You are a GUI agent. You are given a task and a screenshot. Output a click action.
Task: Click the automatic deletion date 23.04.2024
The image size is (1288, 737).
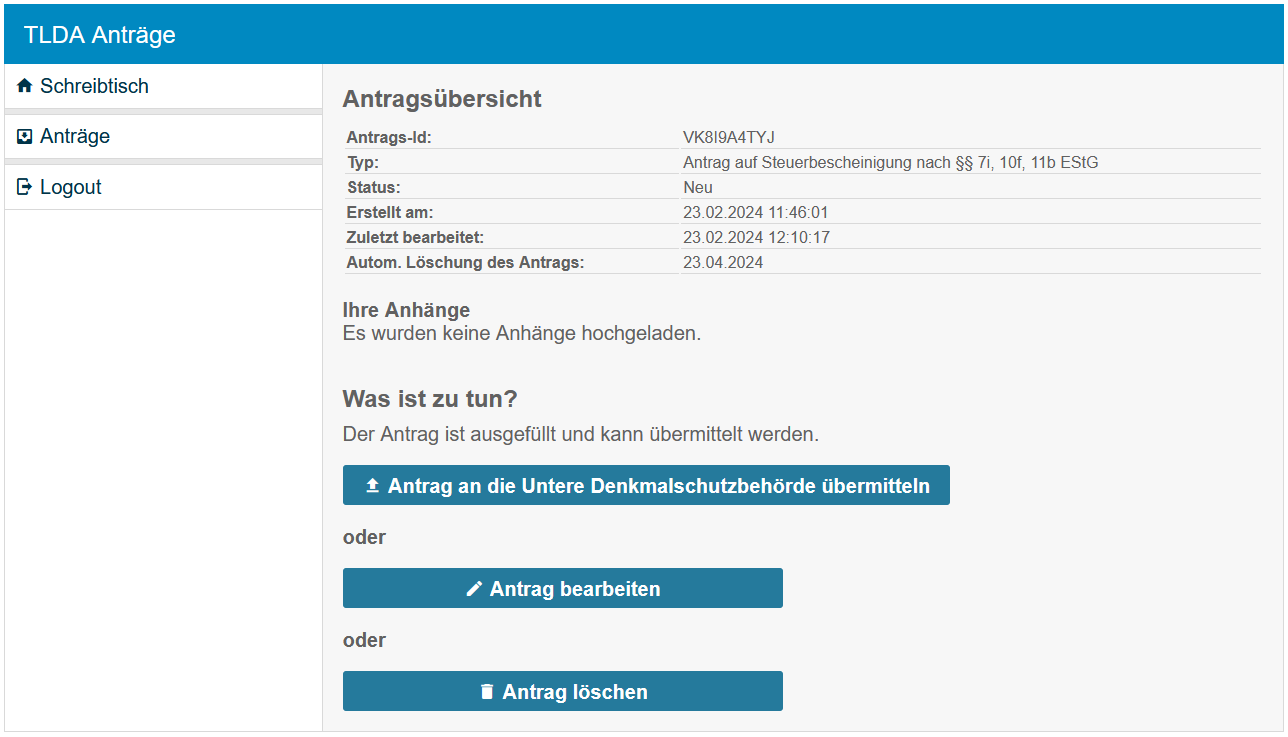(723, 262)
